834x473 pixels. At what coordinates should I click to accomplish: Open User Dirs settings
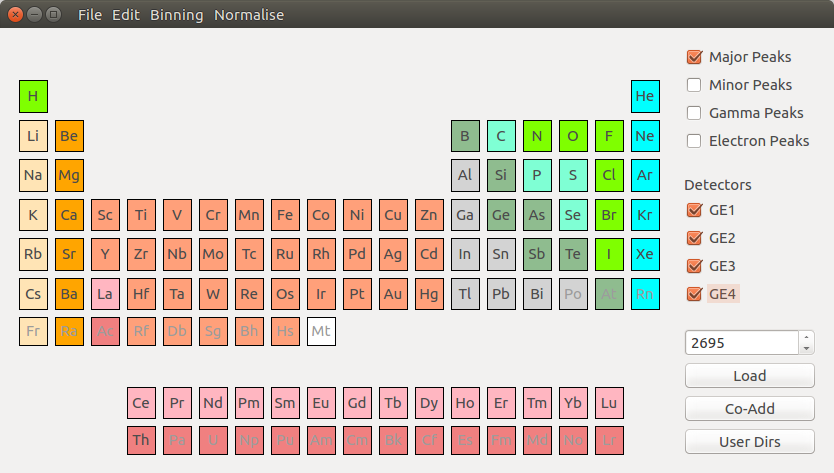point(749,441)
